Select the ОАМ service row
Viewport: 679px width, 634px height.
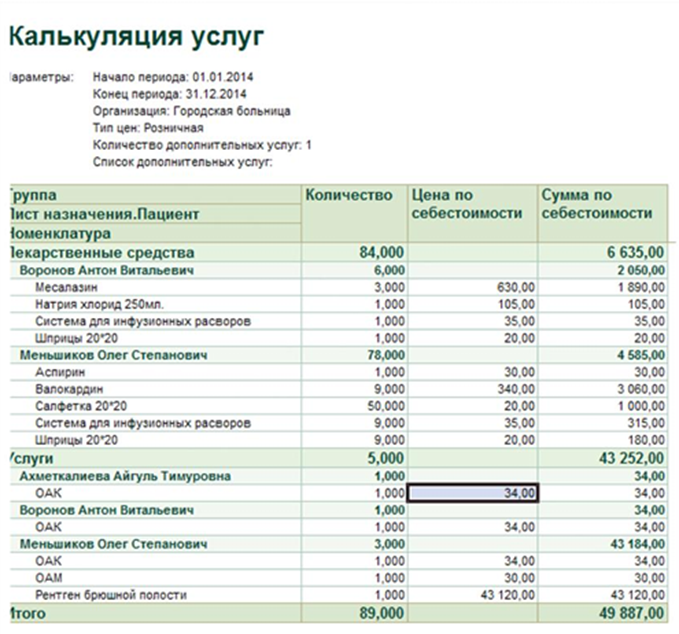(339, 578)
